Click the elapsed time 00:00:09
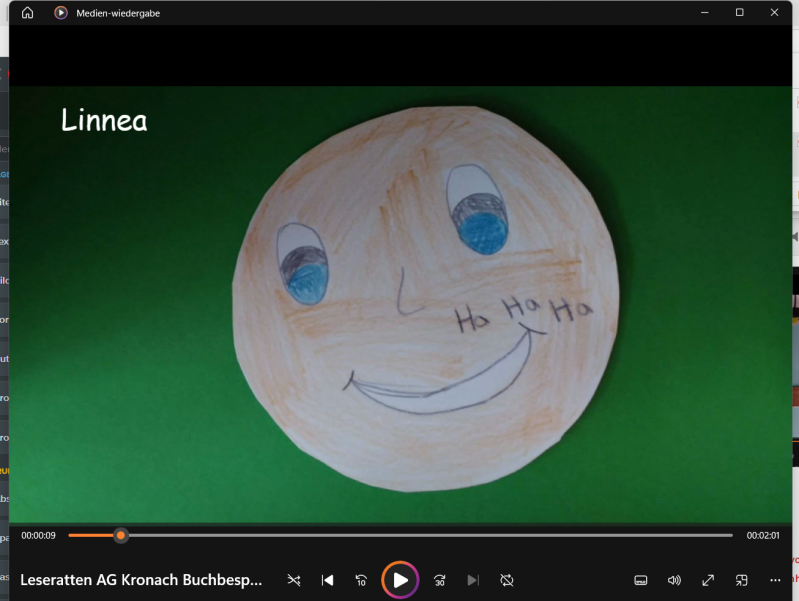Image resolution: width=799 pixels, height=601 pixels. (38, 536)
